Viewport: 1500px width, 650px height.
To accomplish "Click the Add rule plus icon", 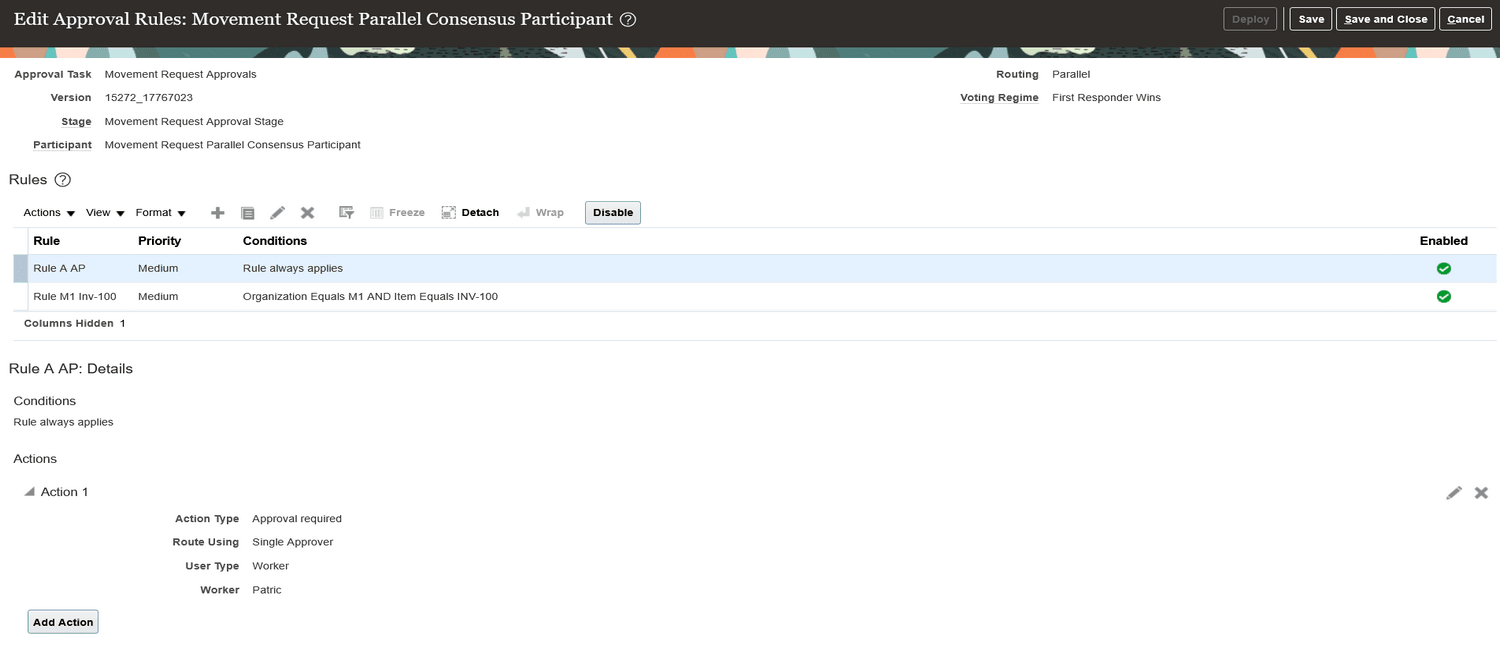I will point(218,213).
